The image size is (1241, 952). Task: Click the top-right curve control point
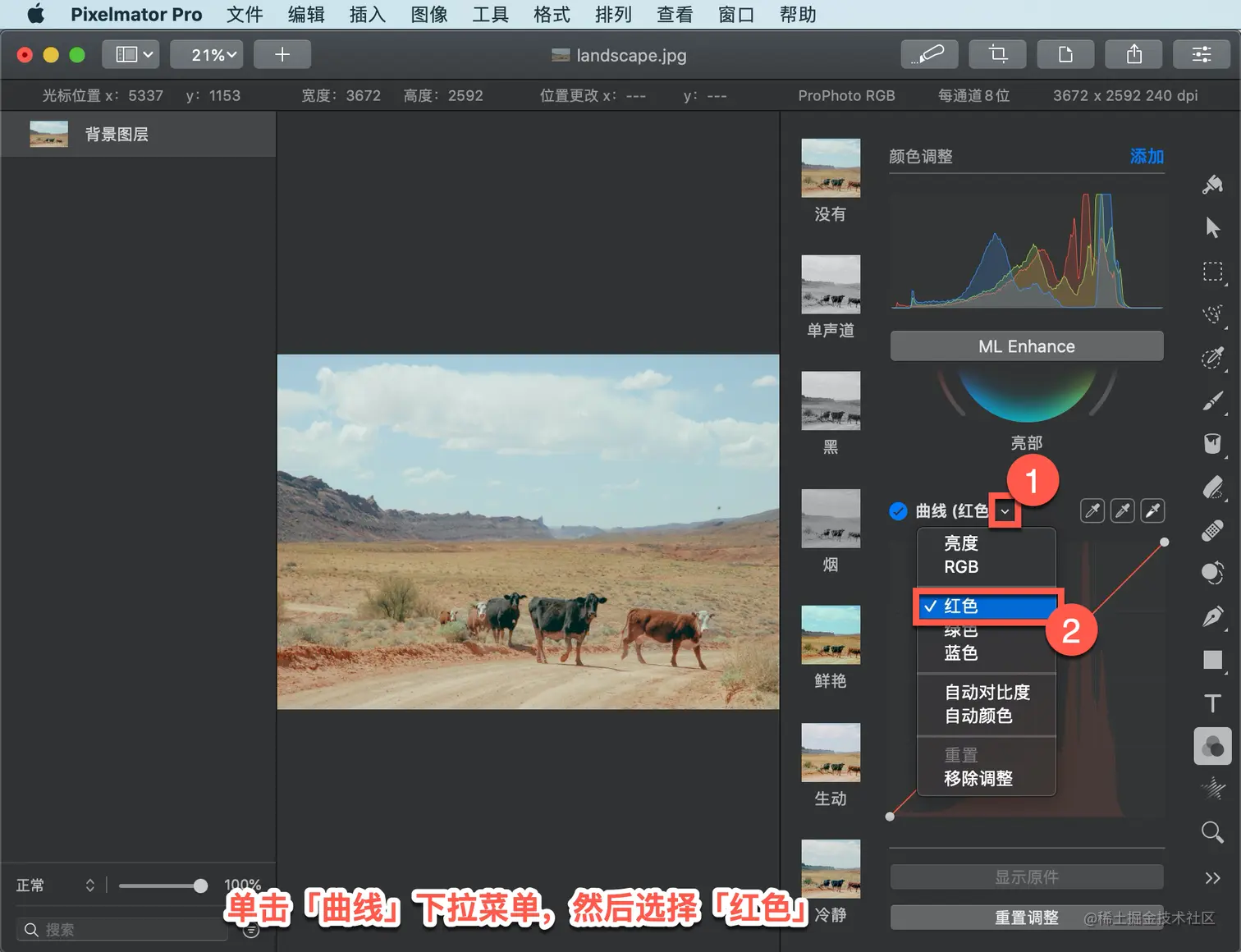click(x=1164, y=542)
